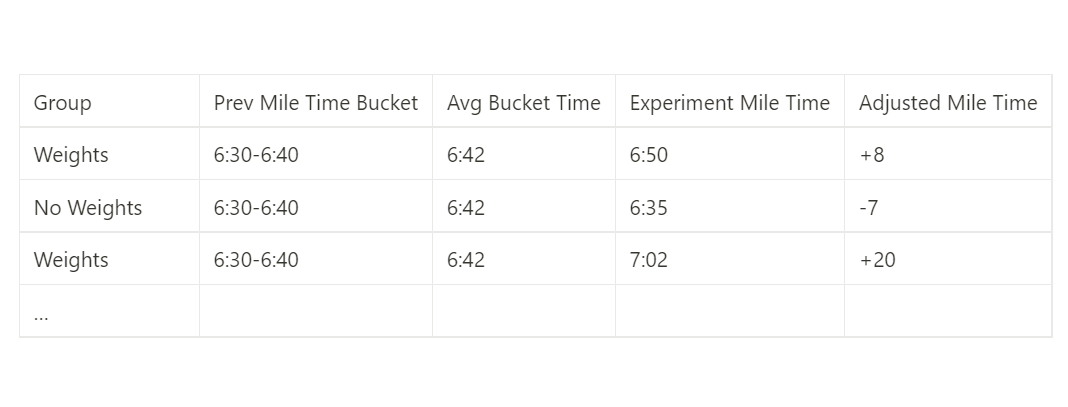The height and width of the screenshot is (407, 1068).
Task: Click the Group column header
Action: pos(63,103)
